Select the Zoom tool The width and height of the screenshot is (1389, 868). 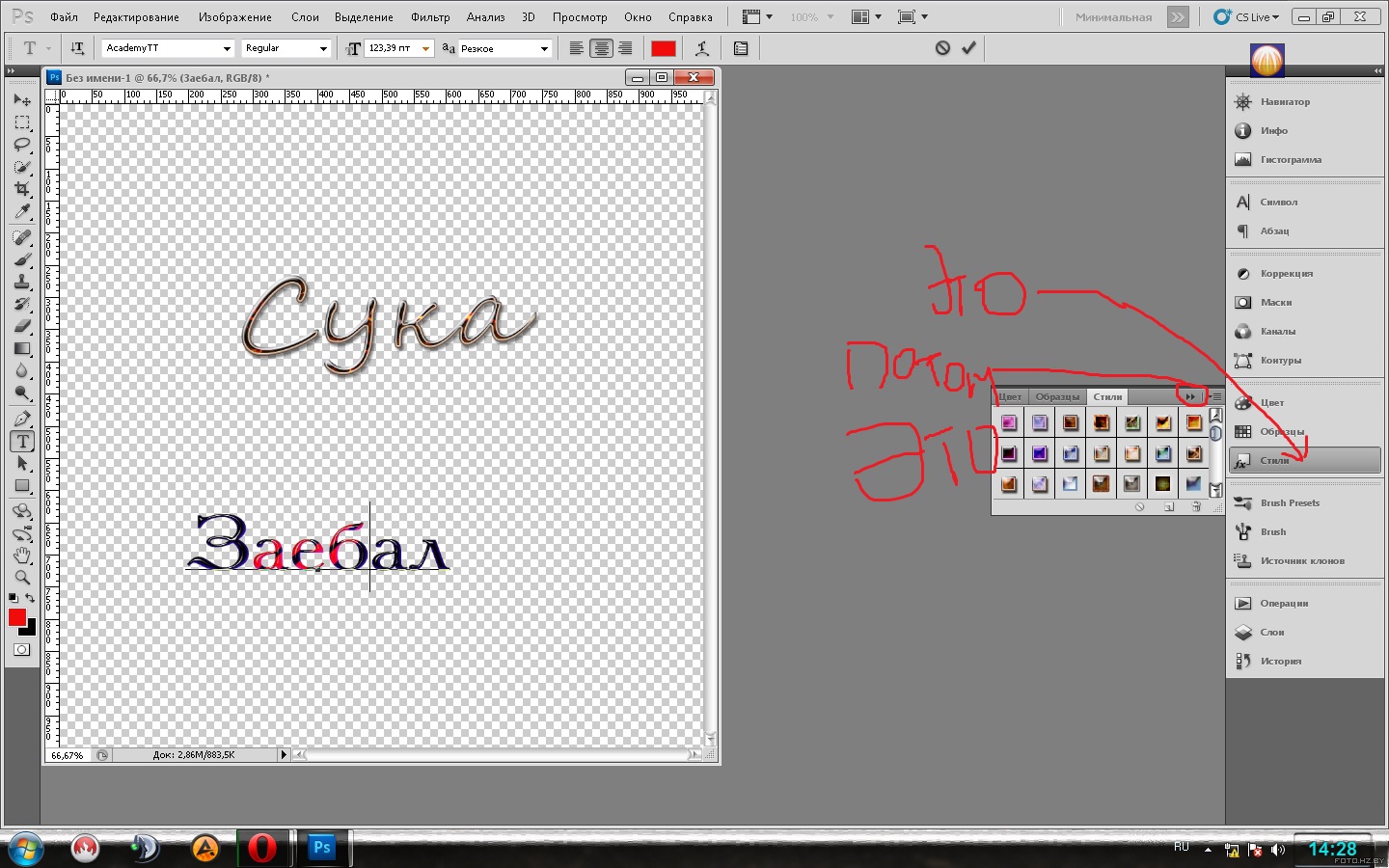(x=22, y=578)
